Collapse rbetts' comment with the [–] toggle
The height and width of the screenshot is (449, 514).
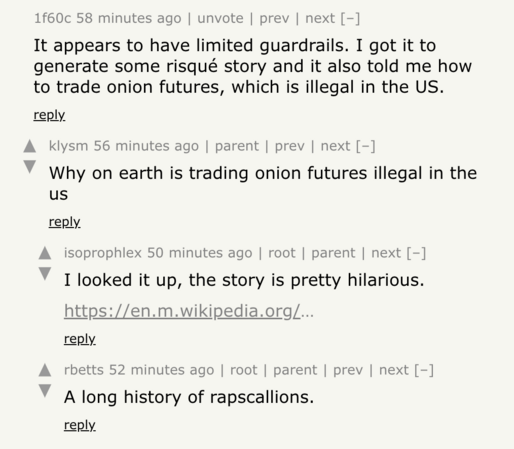click(x=424, y=370)
